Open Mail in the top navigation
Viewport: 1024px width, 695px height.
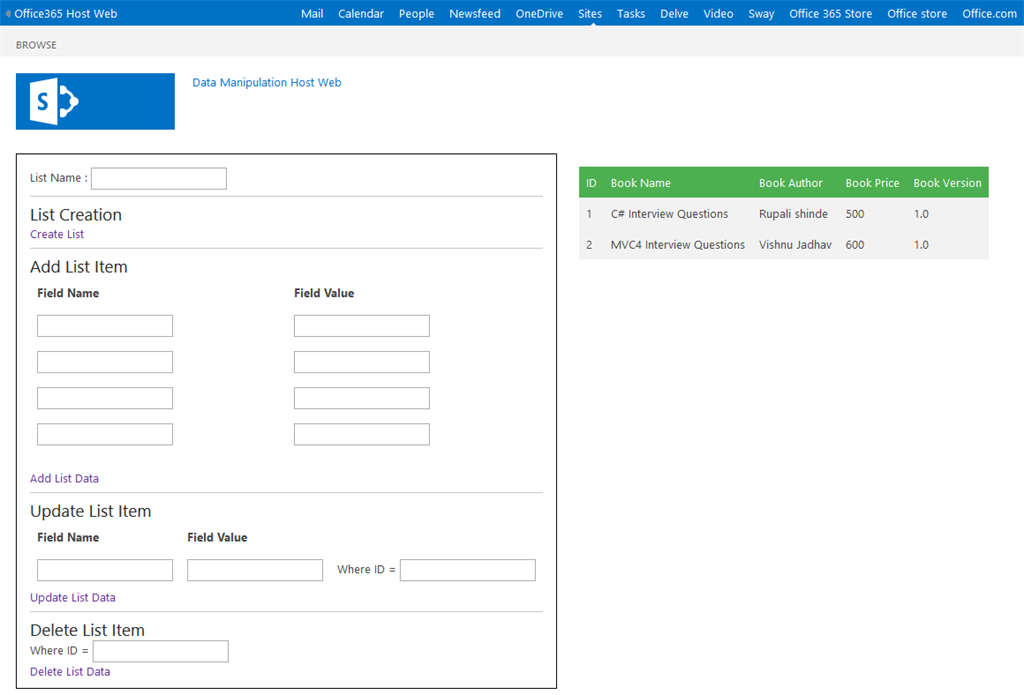tap(312, 14)
